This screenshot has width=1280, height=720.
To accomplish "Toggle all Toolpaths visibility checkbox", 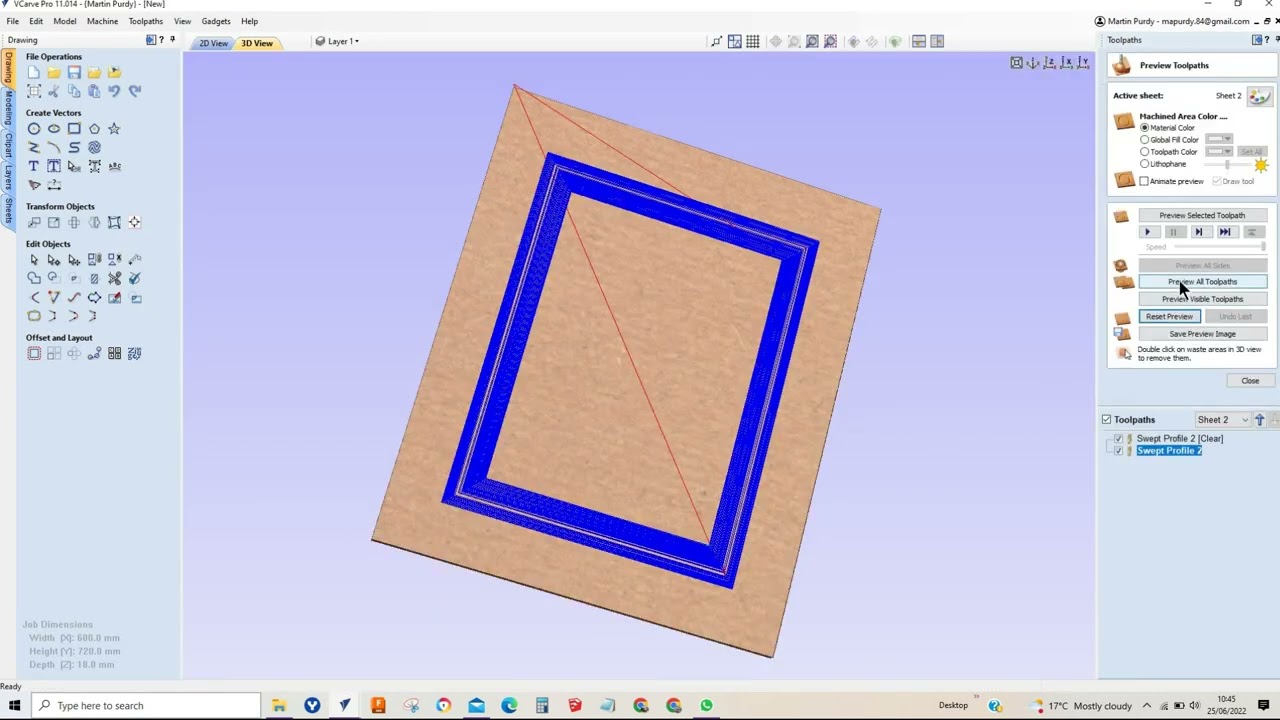I will point(1106,420).
